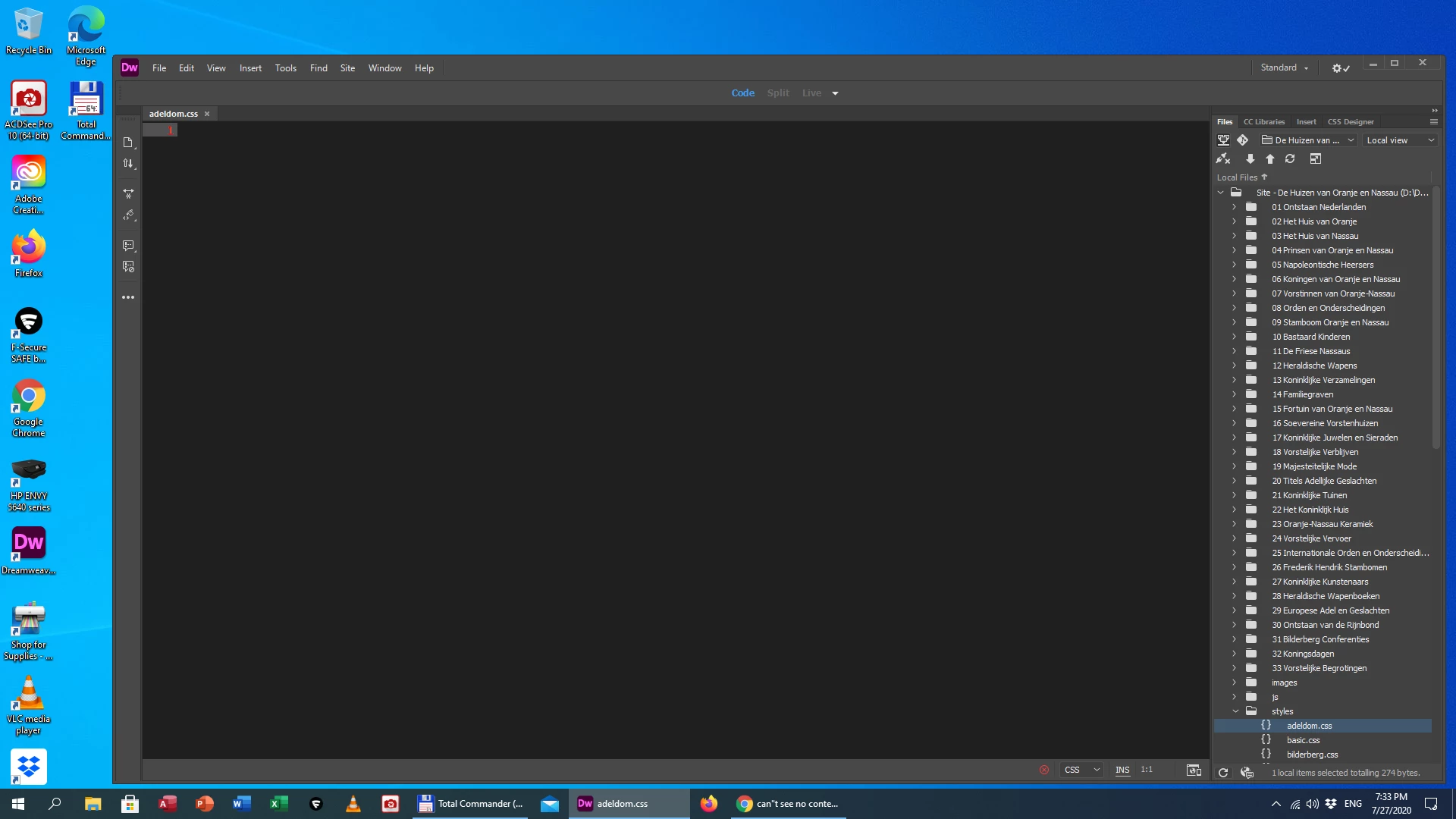Open the real-time preview status bar icon

(x=1194, y=770)
